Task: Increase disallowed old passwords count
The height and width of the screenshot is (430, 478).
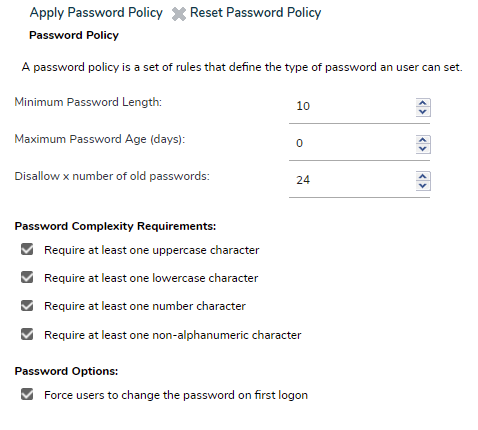Action: click(423, 176)
